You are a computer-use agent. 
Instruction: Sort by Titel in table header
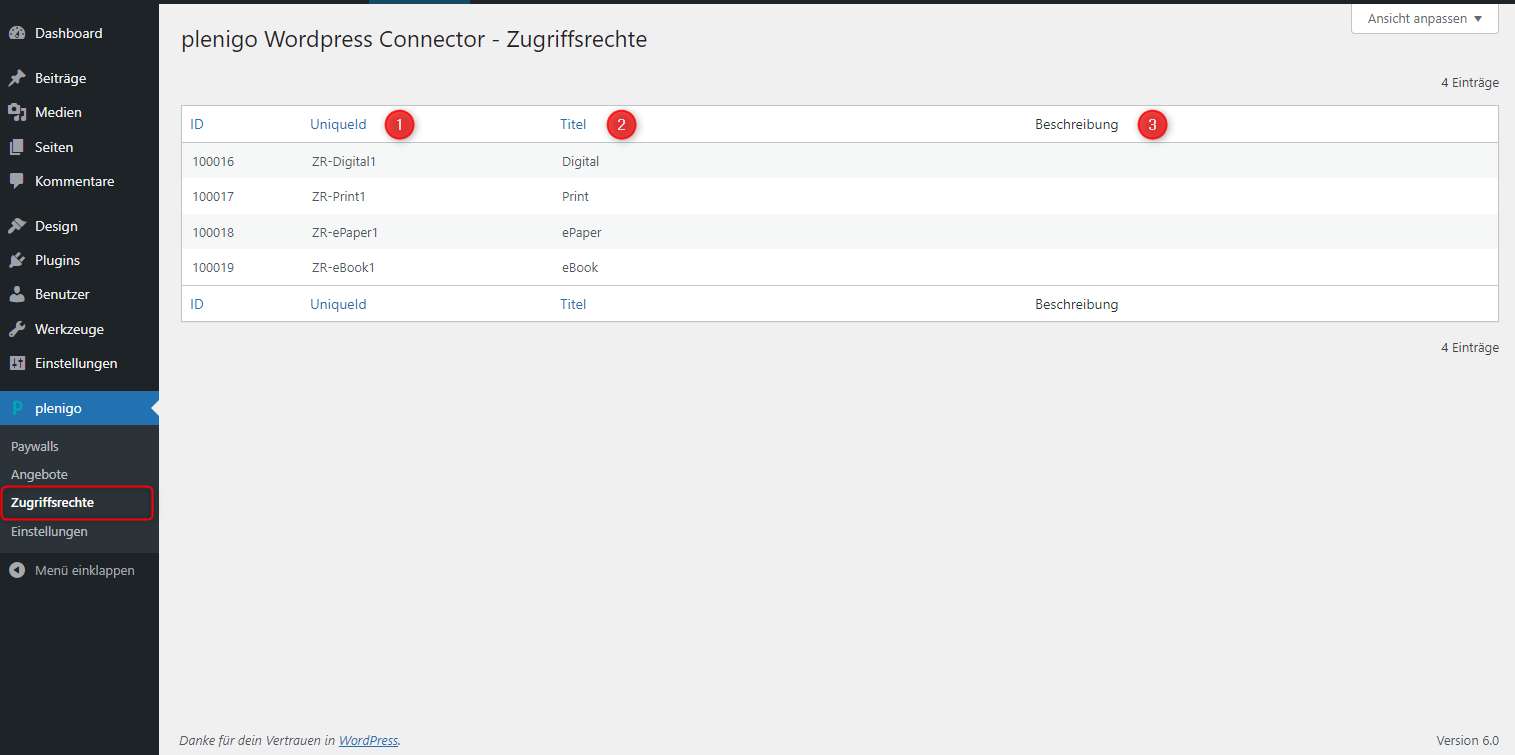(x=573, y=125)
